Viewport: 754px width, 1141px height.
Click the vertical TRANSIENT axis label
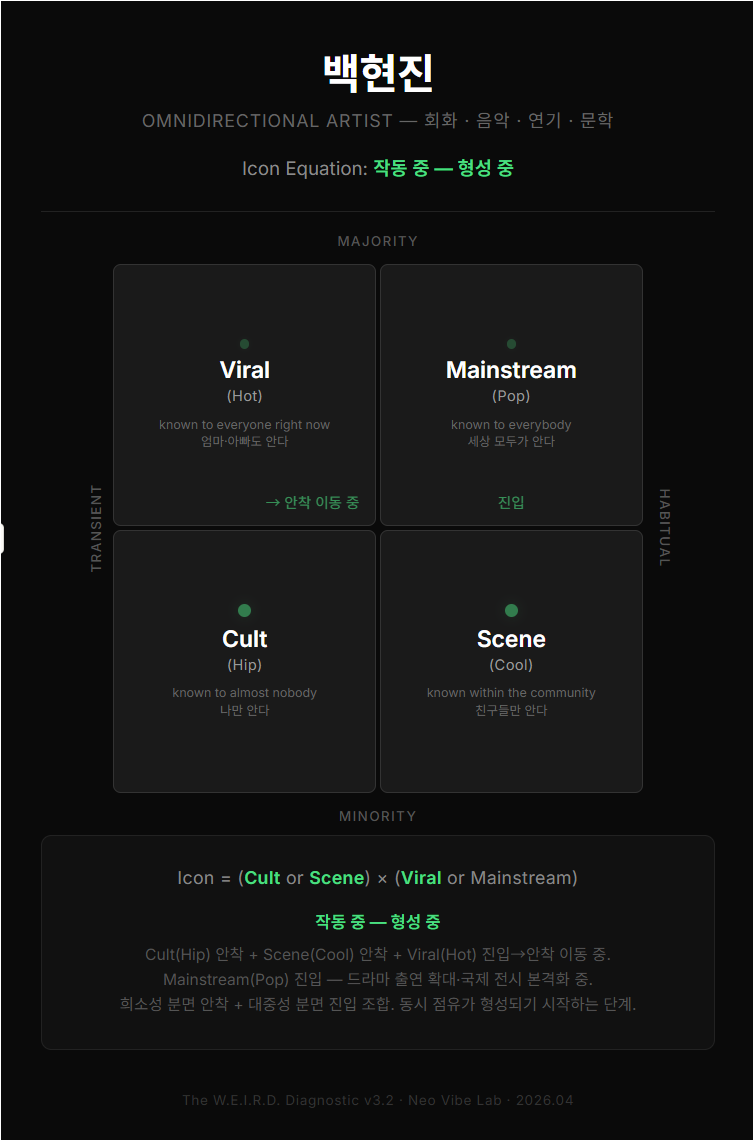(97, 528)
